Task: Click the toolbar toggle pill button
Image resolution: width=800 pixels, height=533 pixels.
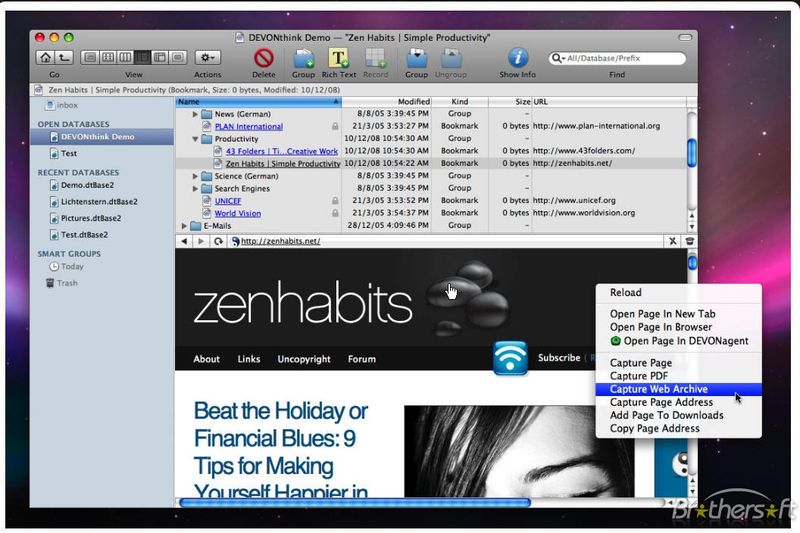Action: click(x=685, y=38)
